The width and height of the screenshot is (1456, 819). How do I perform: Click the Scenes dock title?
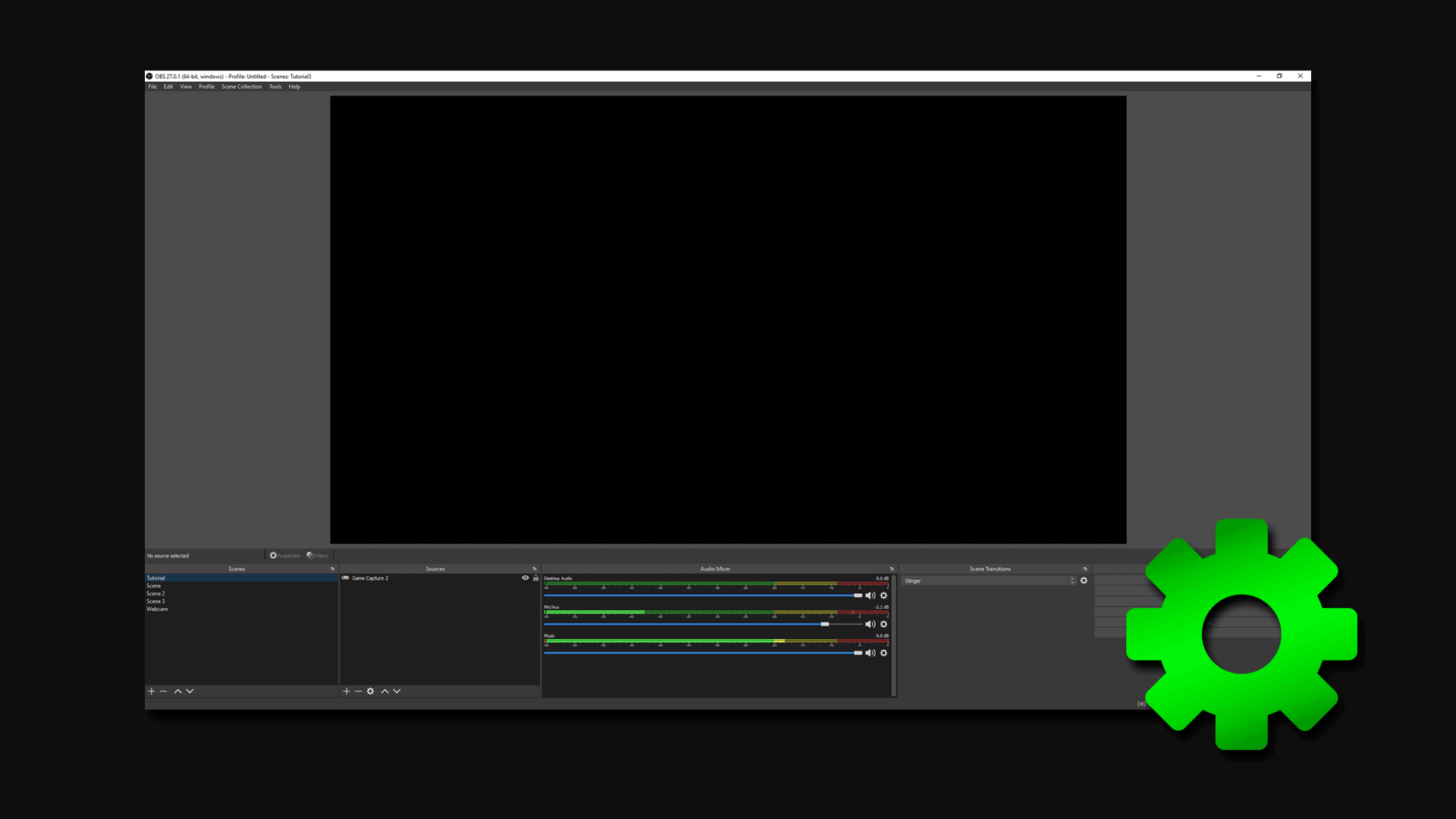(237, 569)
